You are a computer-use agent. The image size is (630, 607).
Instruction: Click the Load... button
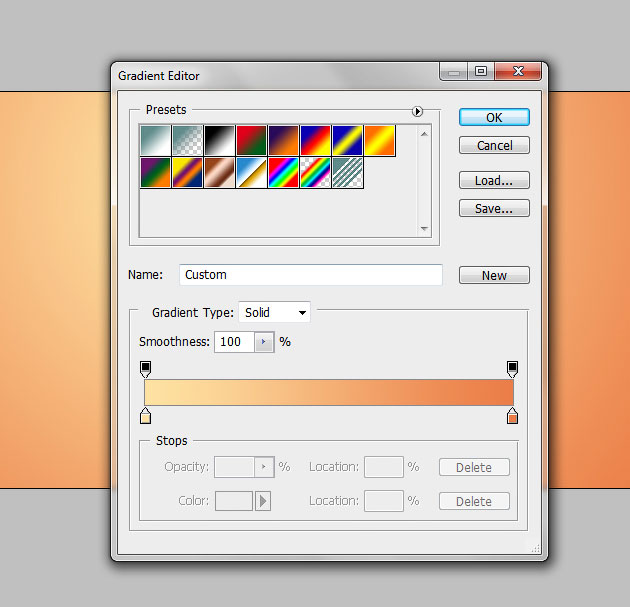(x=494, y=180)
